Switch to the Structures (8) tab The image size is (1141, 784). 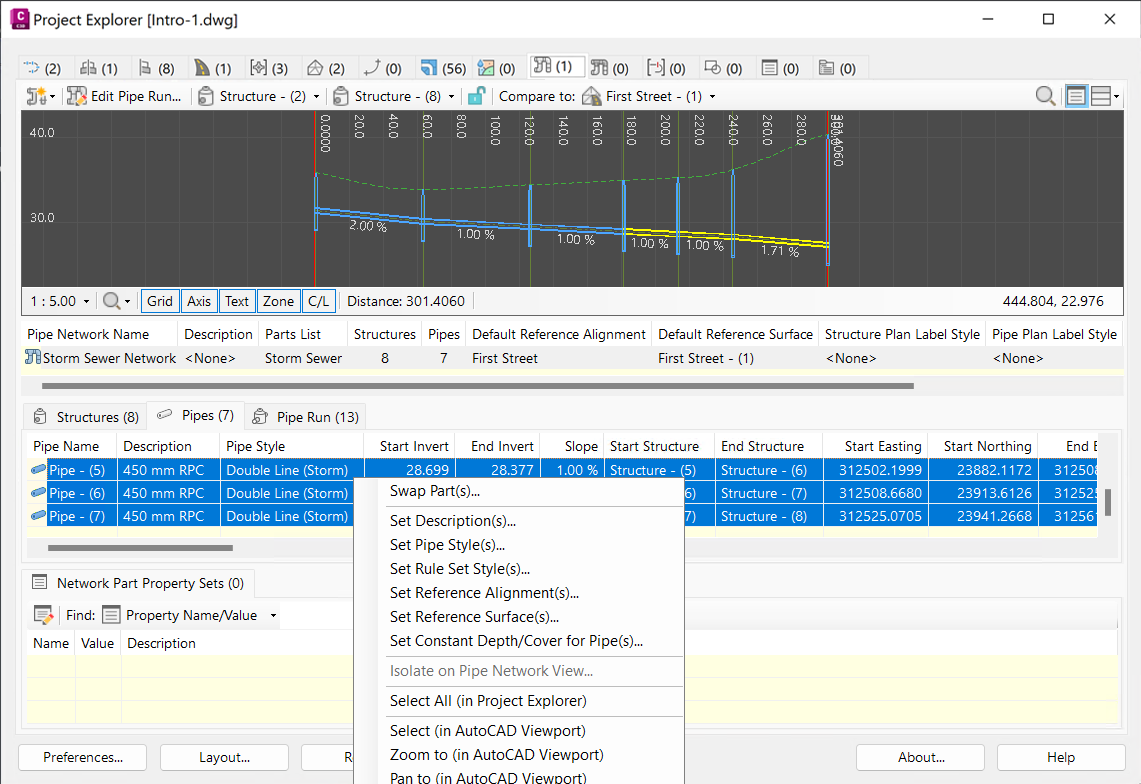point(87,416)
